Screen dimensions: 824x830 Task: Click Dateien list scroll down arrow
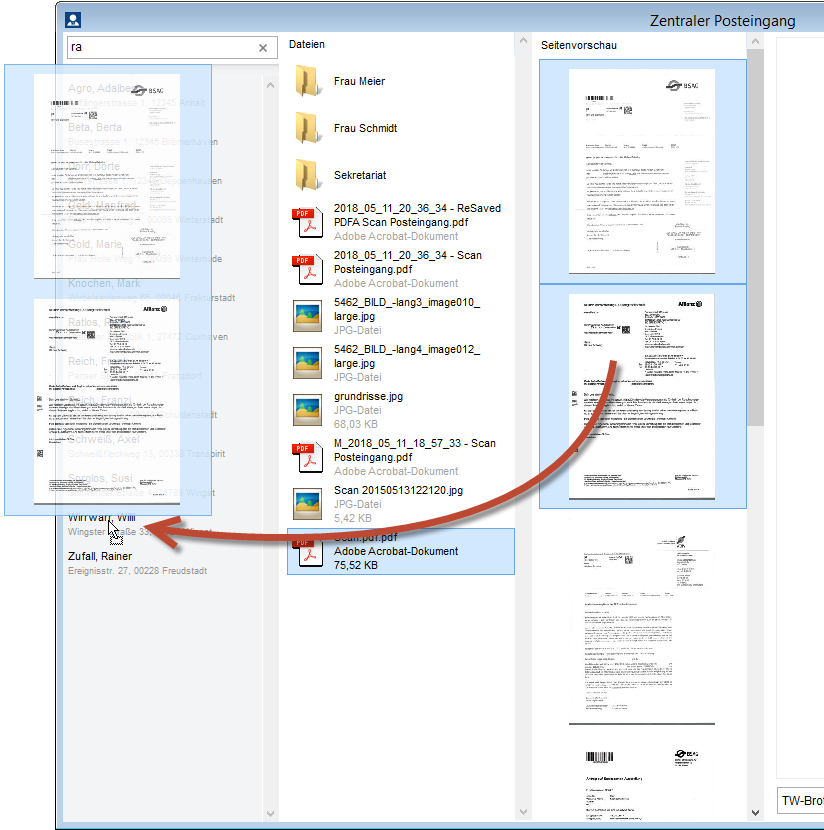click(x=523, y=812)
